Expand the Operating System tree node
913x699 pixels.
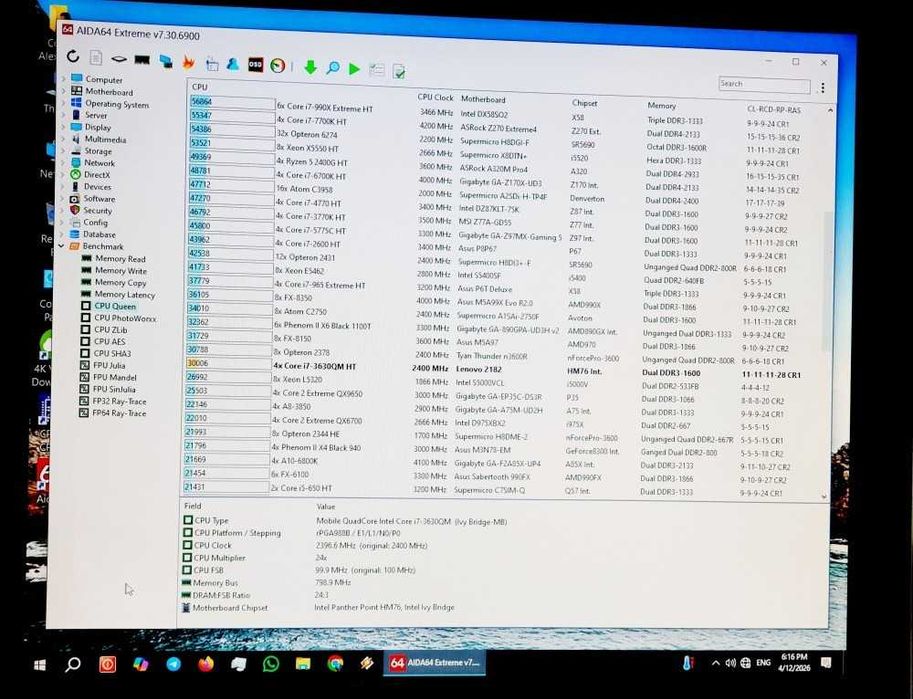coord(63,103)
